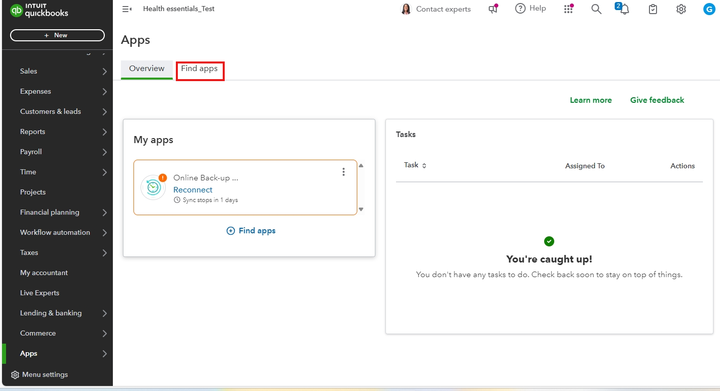Open the announcements megaphone icon
The width and height of the screenshot is (720, 391).
pyautogui.click(x=493, y=9)
